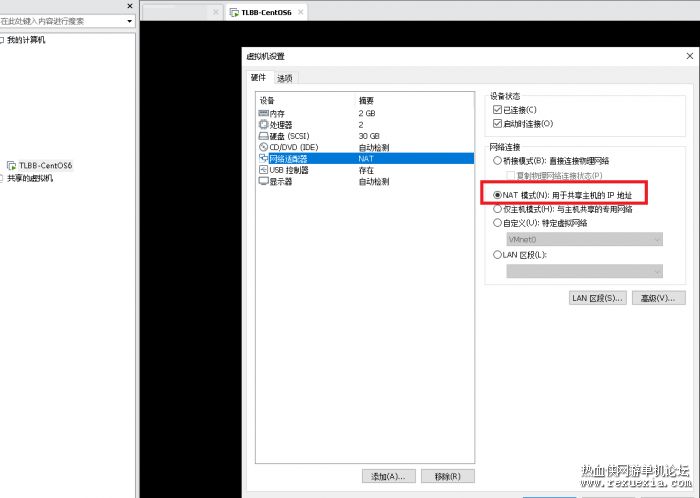Select bridged mode (桥接模式) radio button
The width and height of the screenshot is (700, 498).
click(x=497, y=160)
